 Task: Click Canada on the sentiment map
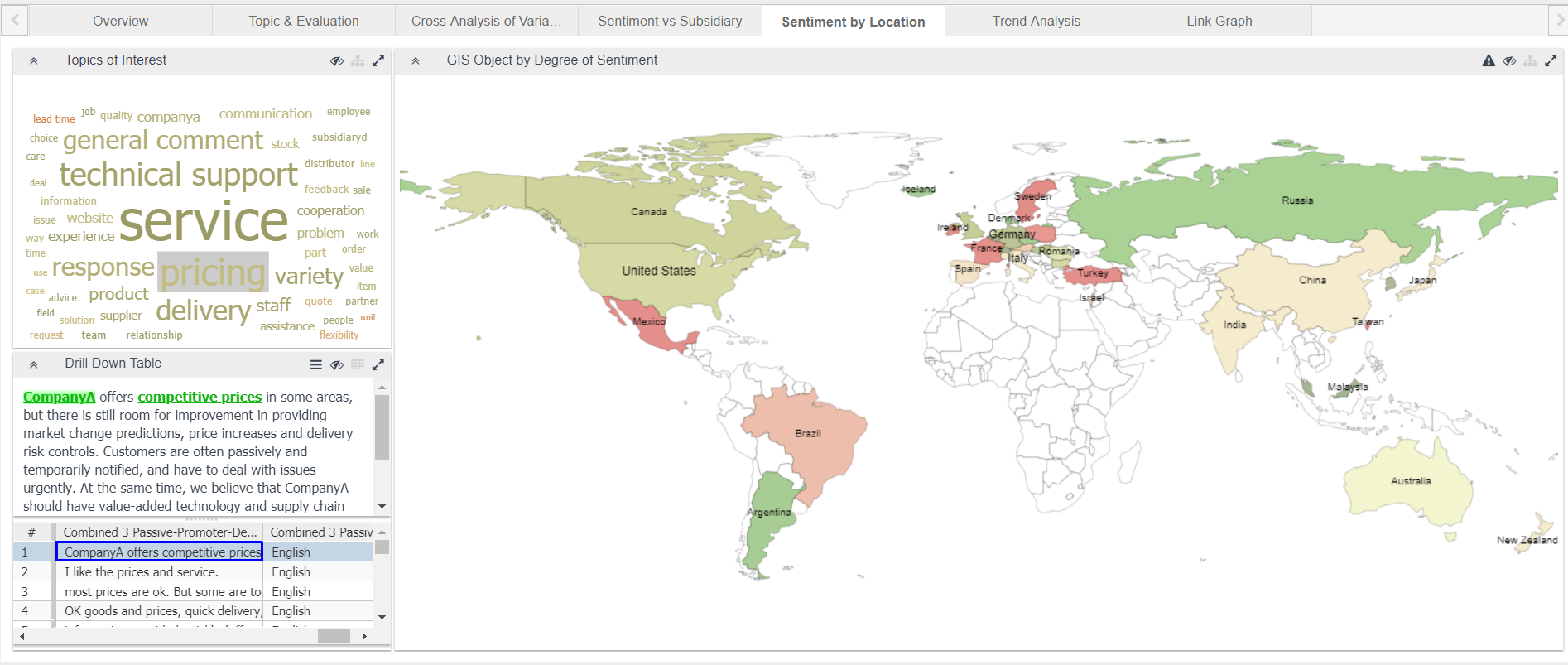tap(648, 212)
